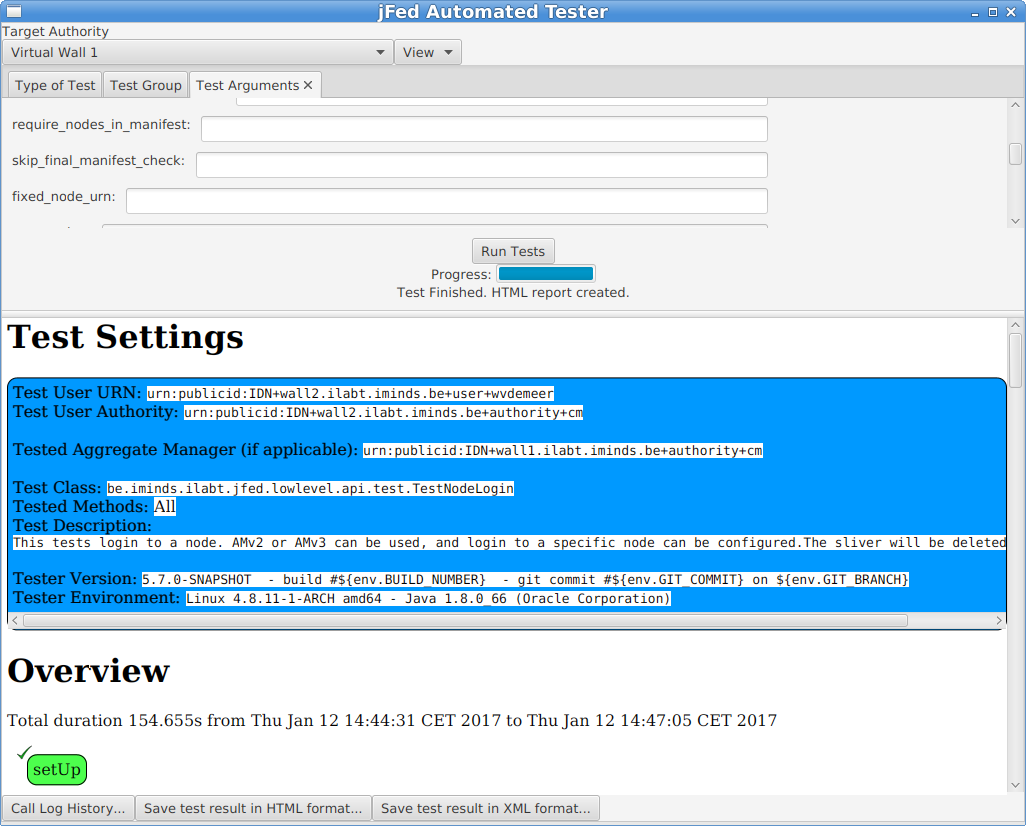Switch to the Type of Test tab
Viewport: 1026px width, 826px height.
(x=55, y=85)
